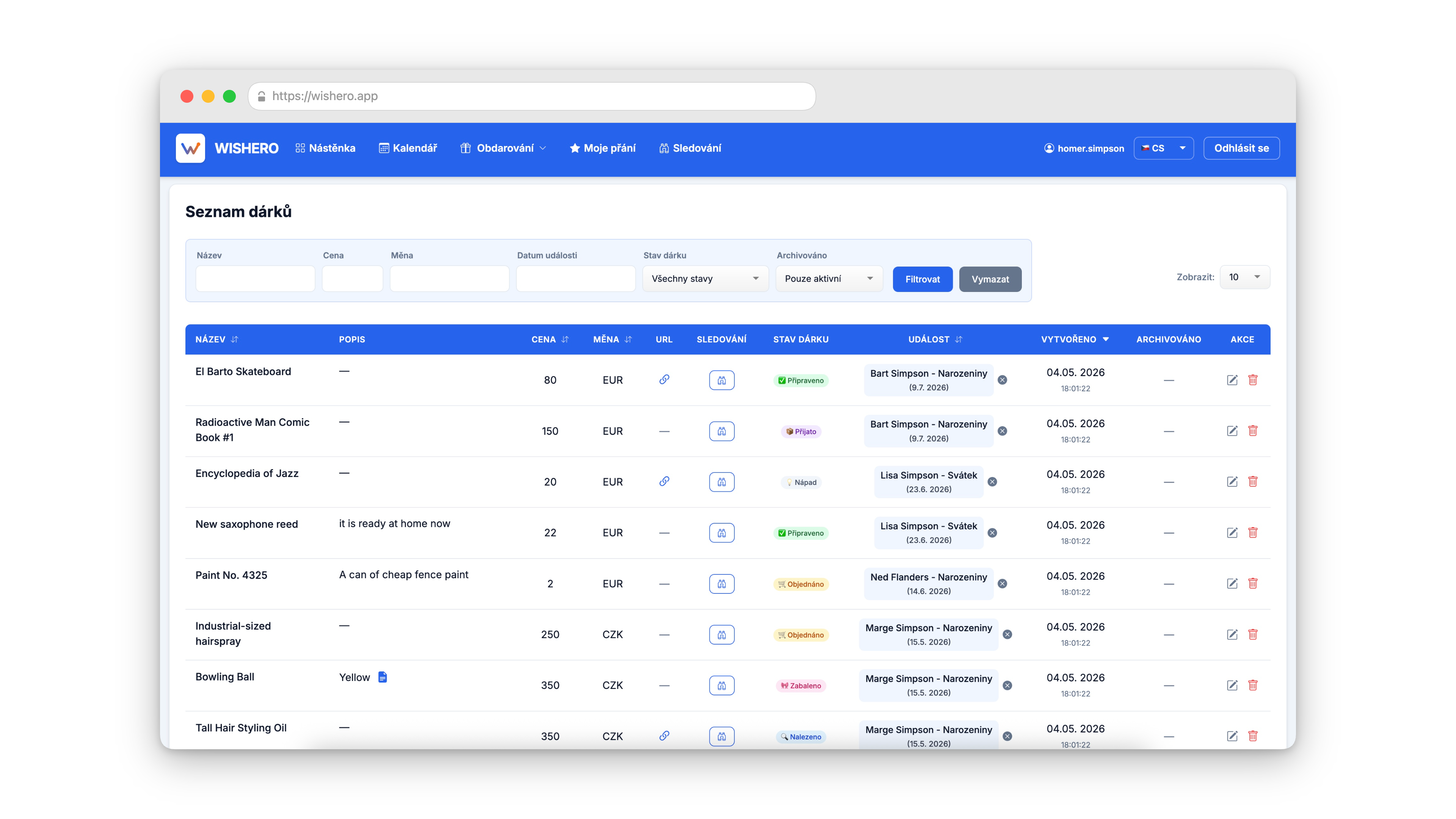Screen dimensions: 1456x819
Task: Delete the Paint No. 4325 gift
Action: (1252, 583)
